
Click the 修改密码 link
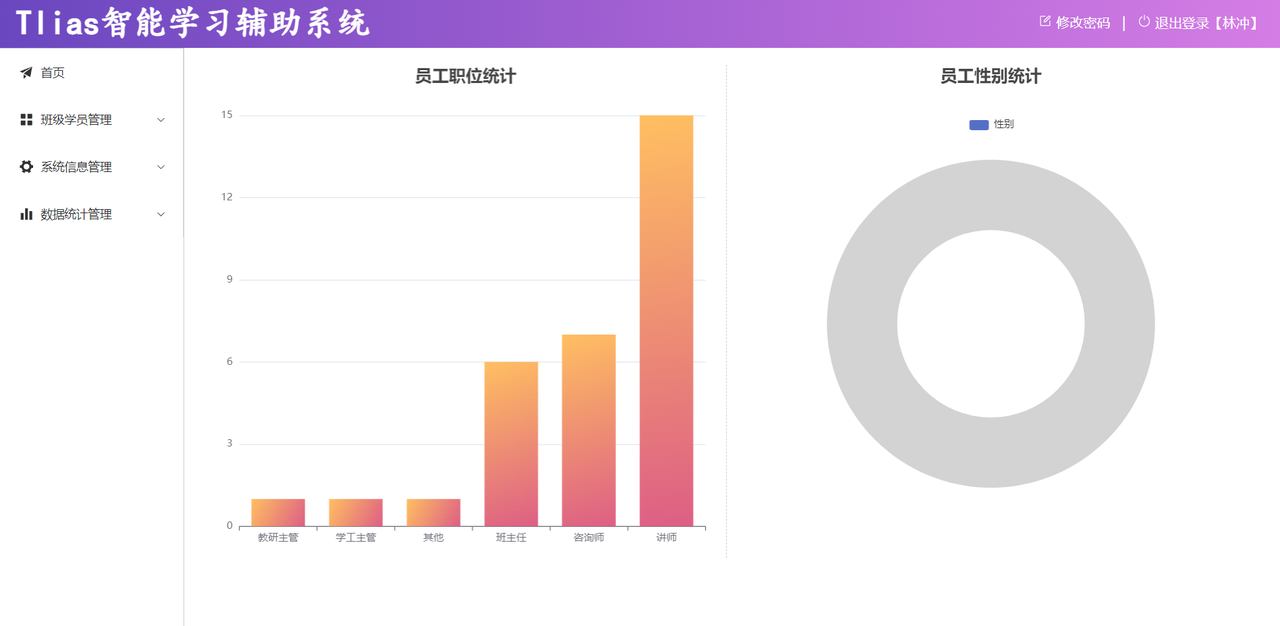tap(1083, 23)
